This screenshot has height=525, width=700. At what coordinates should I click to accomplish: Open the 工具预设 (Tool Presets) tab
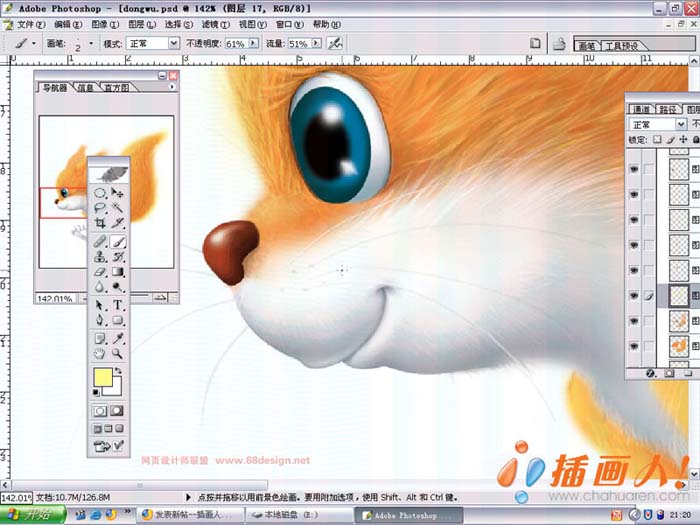[x=621, y=46]
